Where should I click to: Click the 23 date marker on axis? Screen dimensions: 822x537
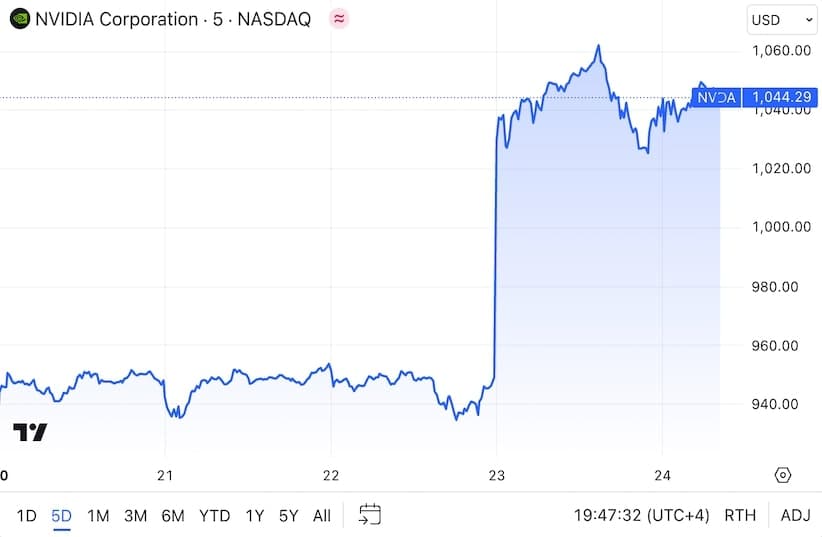pyautogui.click(x=496, y=476)
